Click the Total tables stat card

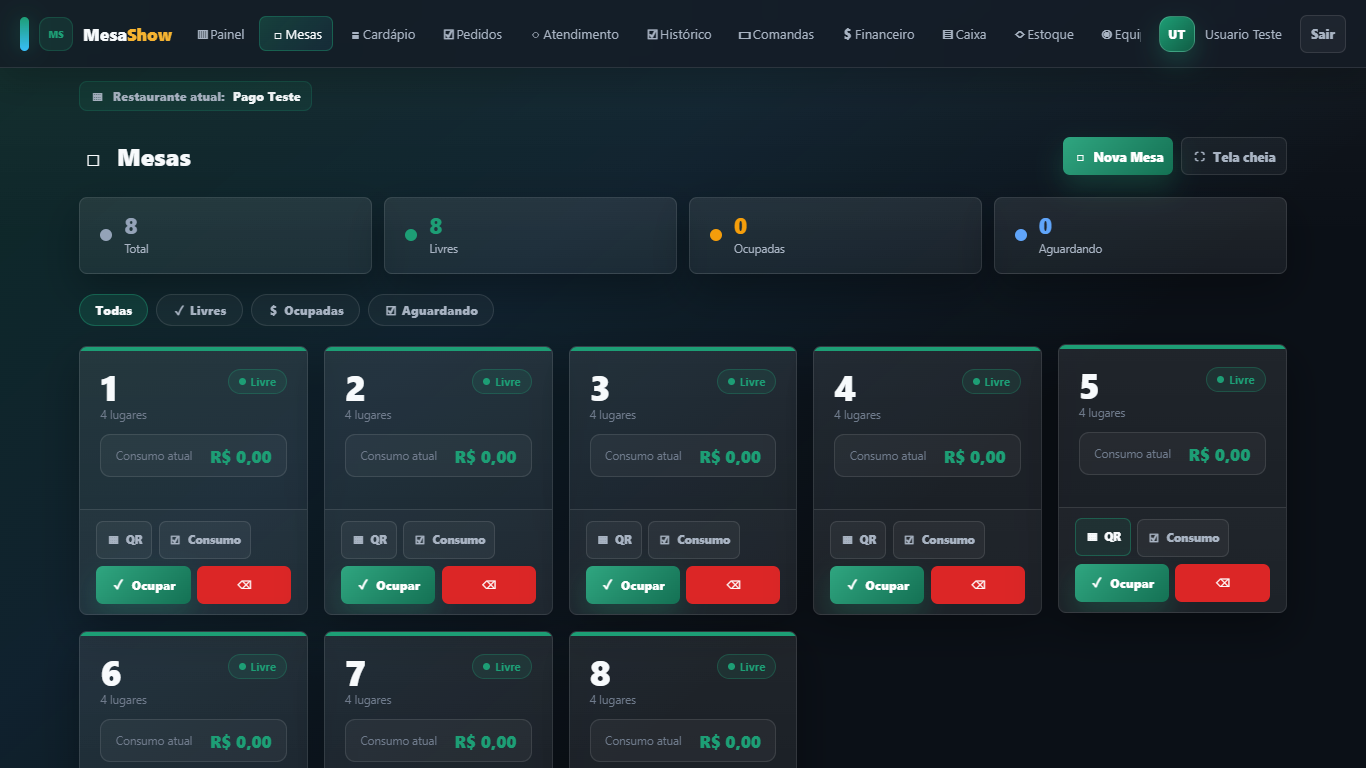point(225,235)
